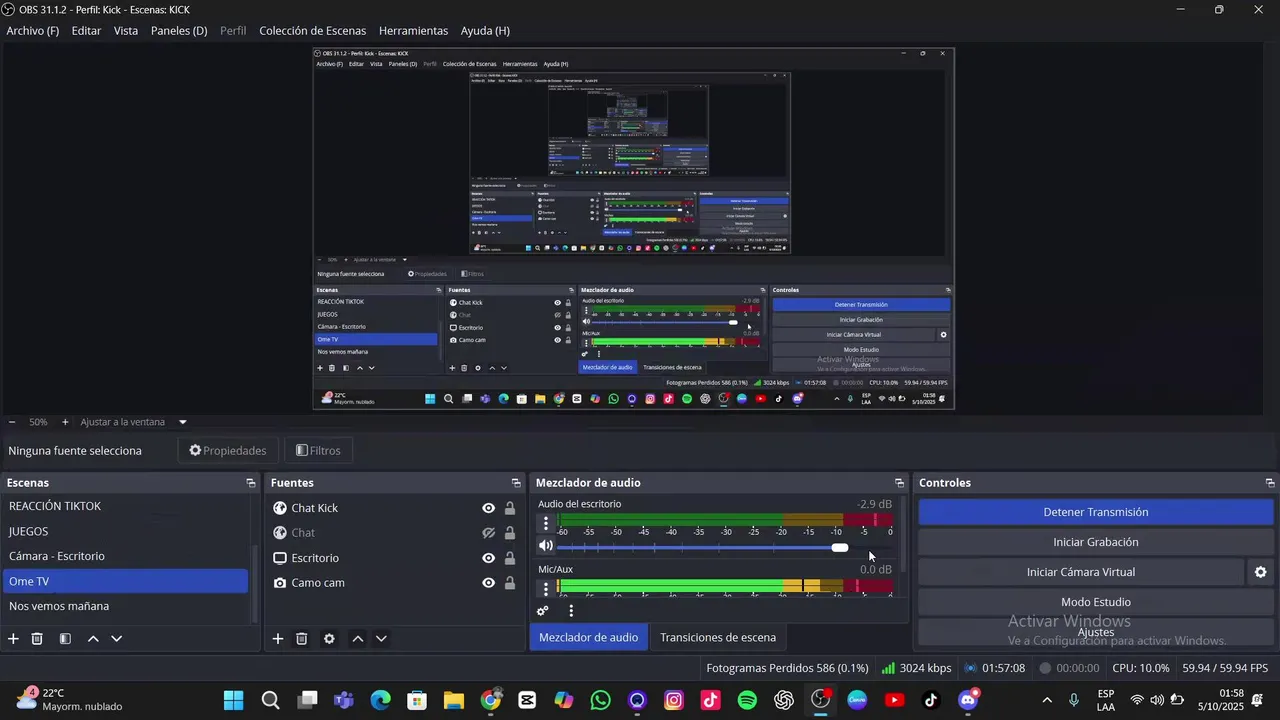Show hidden system tray icons chevron

(1047, 700)
